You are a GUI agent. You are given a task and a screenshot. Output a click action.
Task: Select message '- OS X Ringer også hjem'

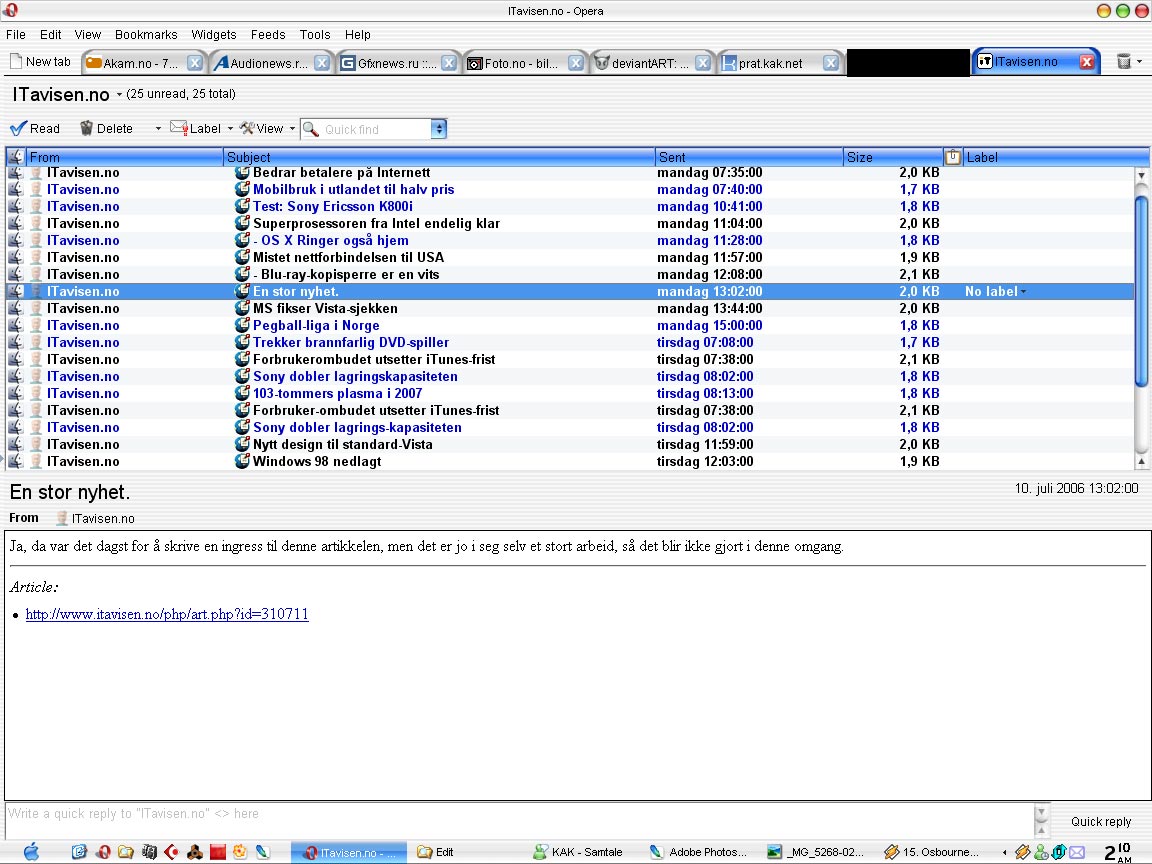(x=569, y=240)
